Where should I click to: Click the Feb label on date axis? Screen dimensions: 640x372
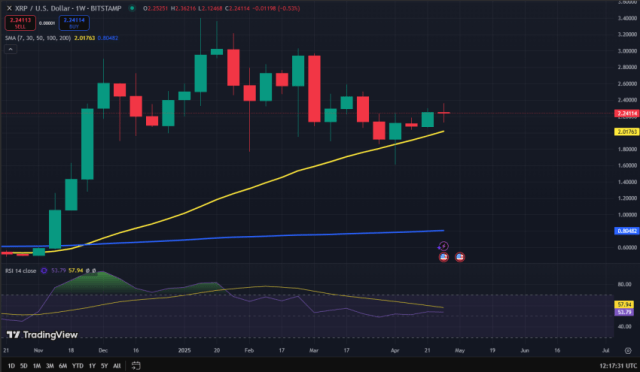click(x=249, y=350)
